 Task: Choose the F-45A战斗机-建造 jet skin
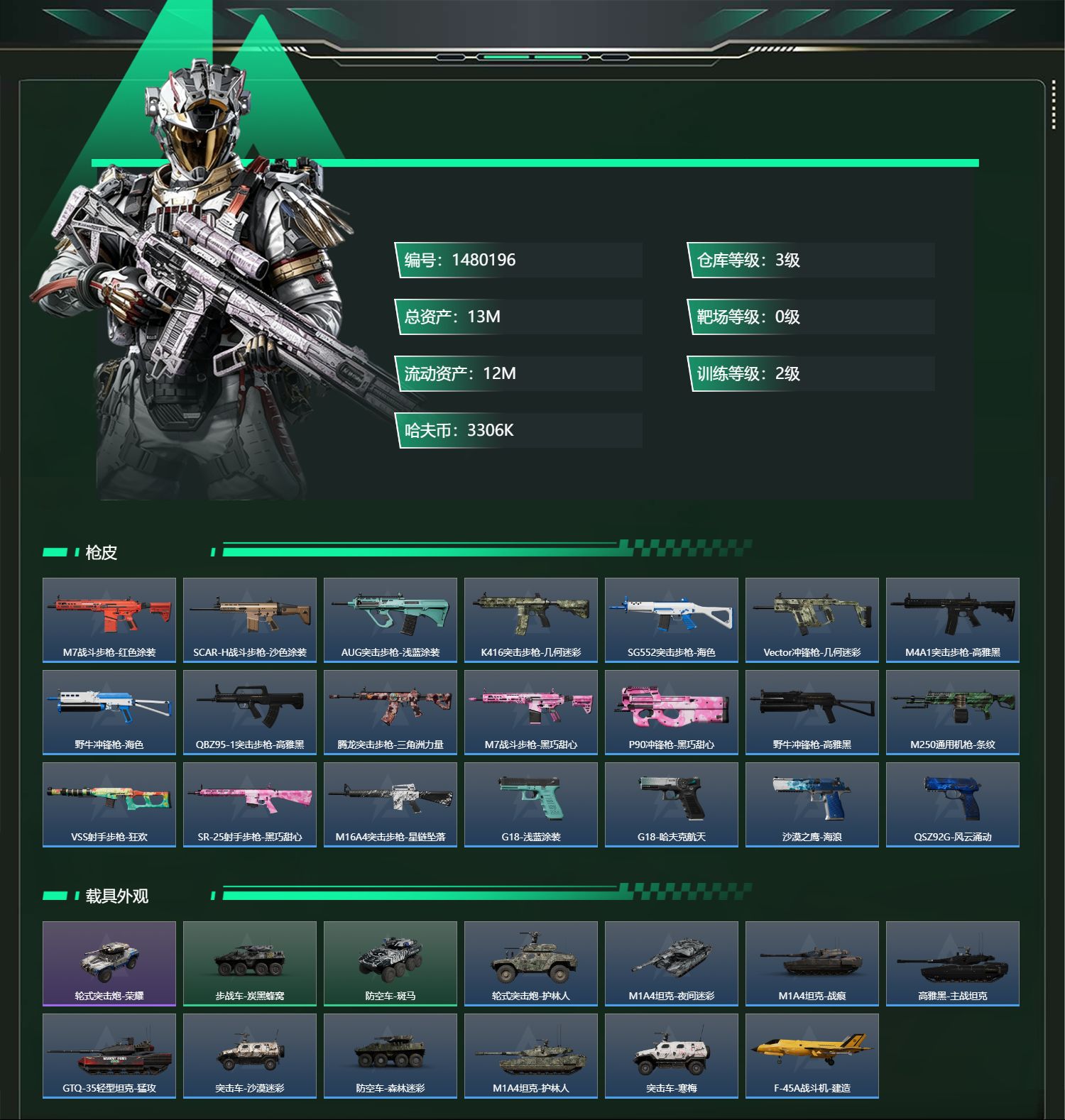click(x=812, y=1056)
